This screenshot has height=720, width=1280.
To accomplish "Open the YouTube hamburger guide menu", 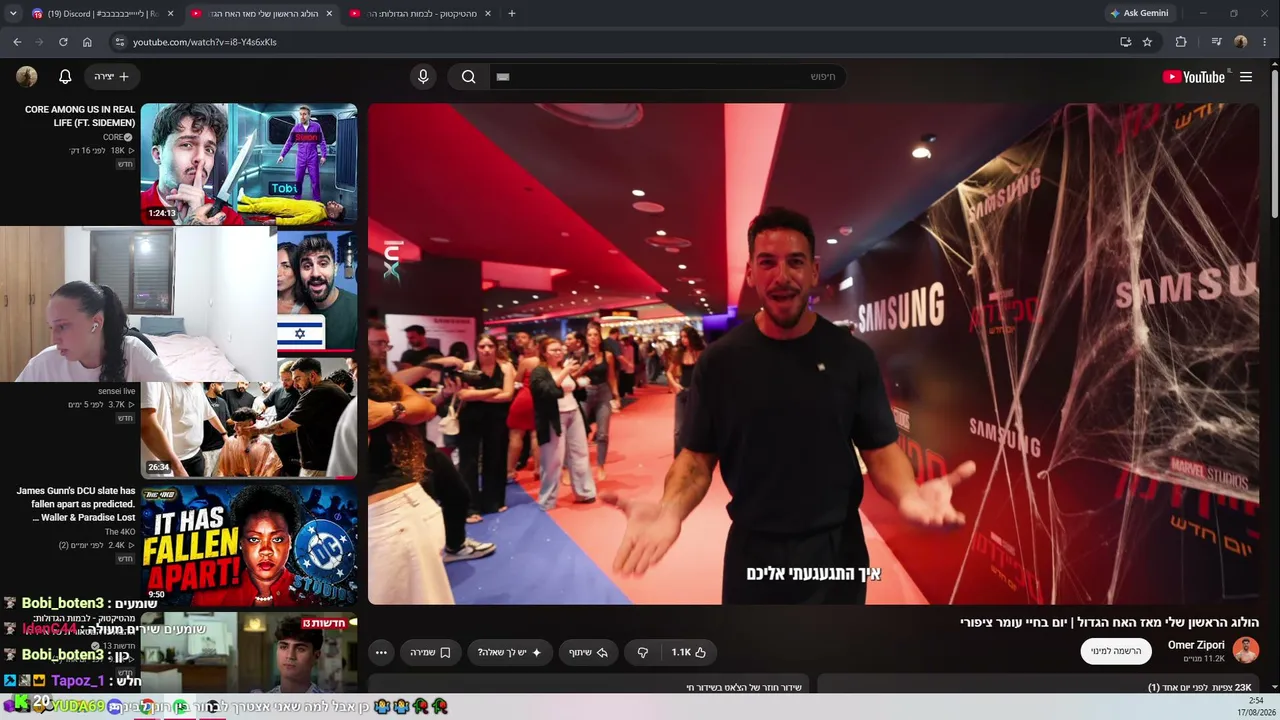I will pos(1246,76).
